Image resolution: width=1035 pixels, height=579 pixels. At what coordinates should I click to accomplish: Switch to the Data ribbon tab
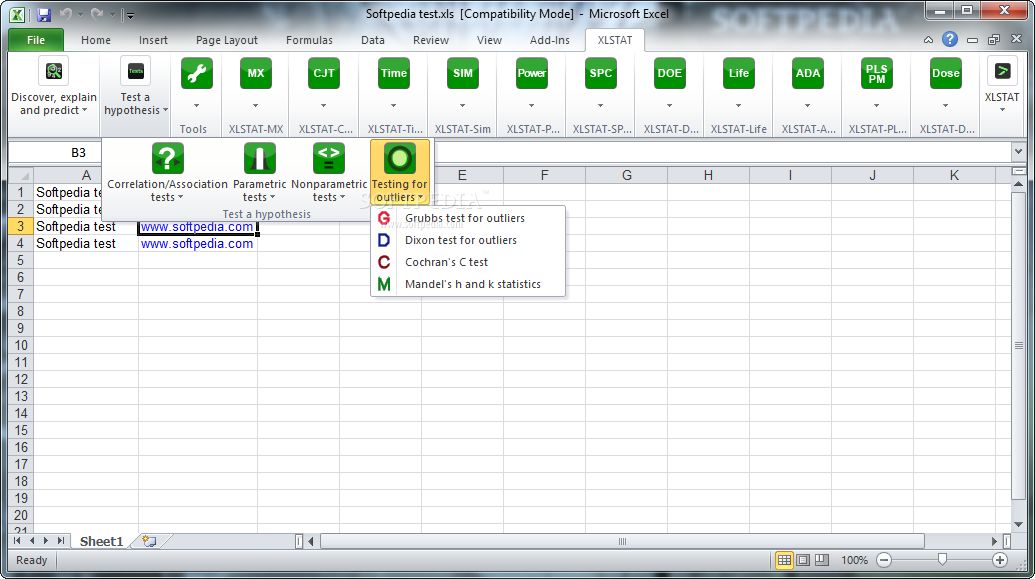click(x=372, y=40)
